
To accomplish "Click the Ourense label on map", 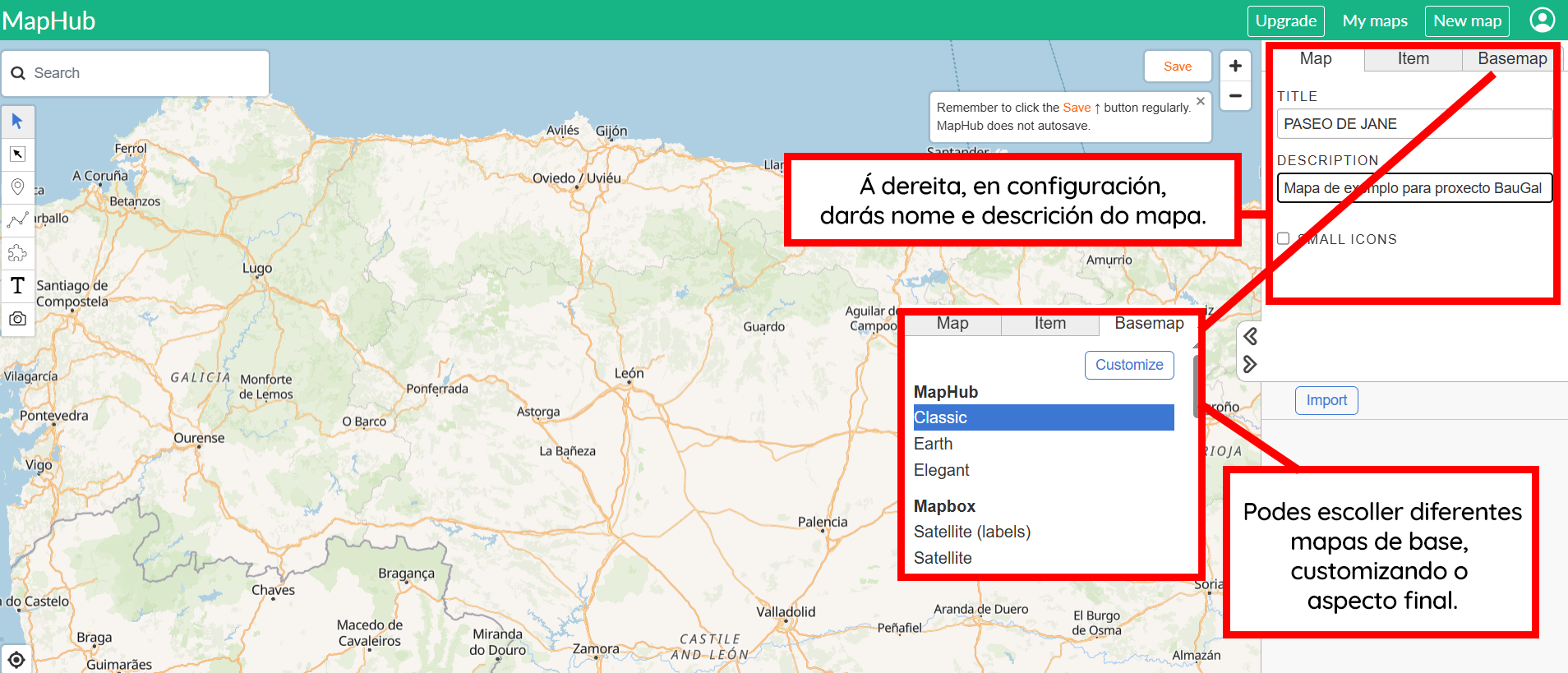I will [199, 438].
